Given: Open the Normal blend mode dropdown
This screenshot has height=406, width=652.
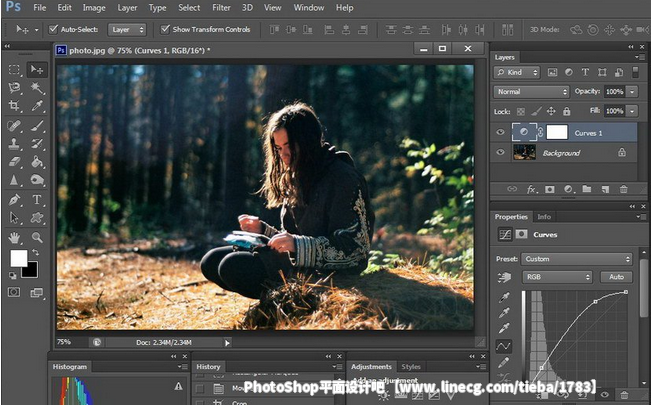Looking at the screenshot, I should (531, 92).
